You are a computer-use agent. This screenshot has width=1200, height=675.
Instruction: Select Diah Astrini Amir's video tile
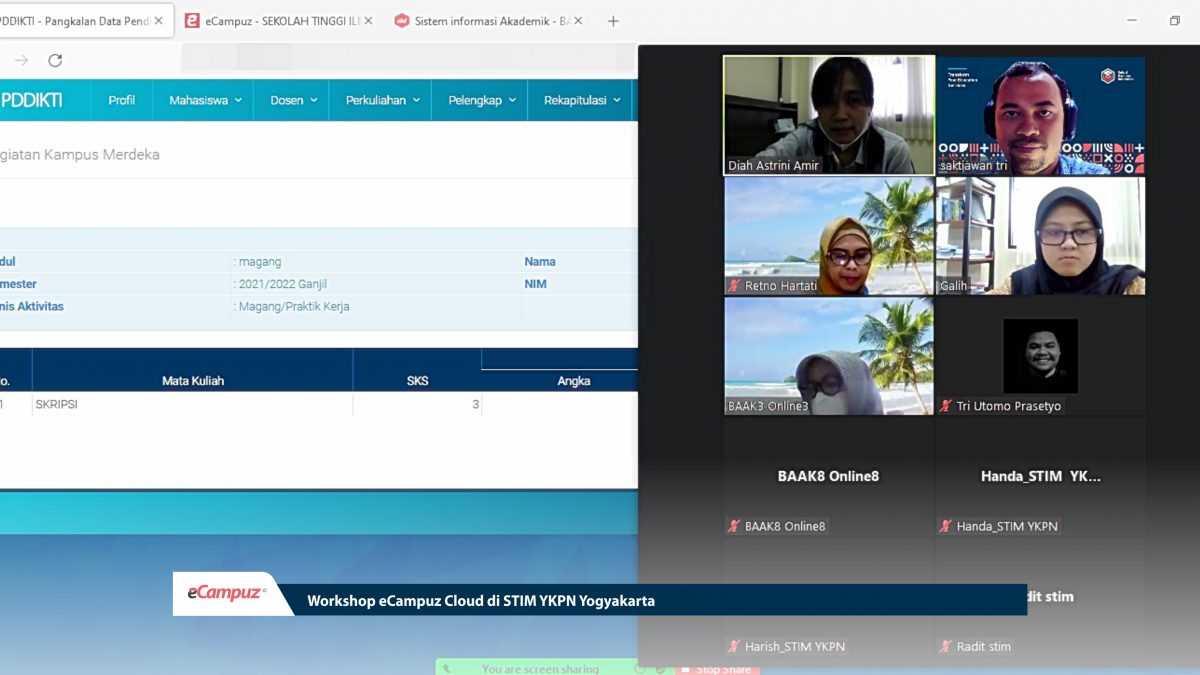[x=829, y=116]
